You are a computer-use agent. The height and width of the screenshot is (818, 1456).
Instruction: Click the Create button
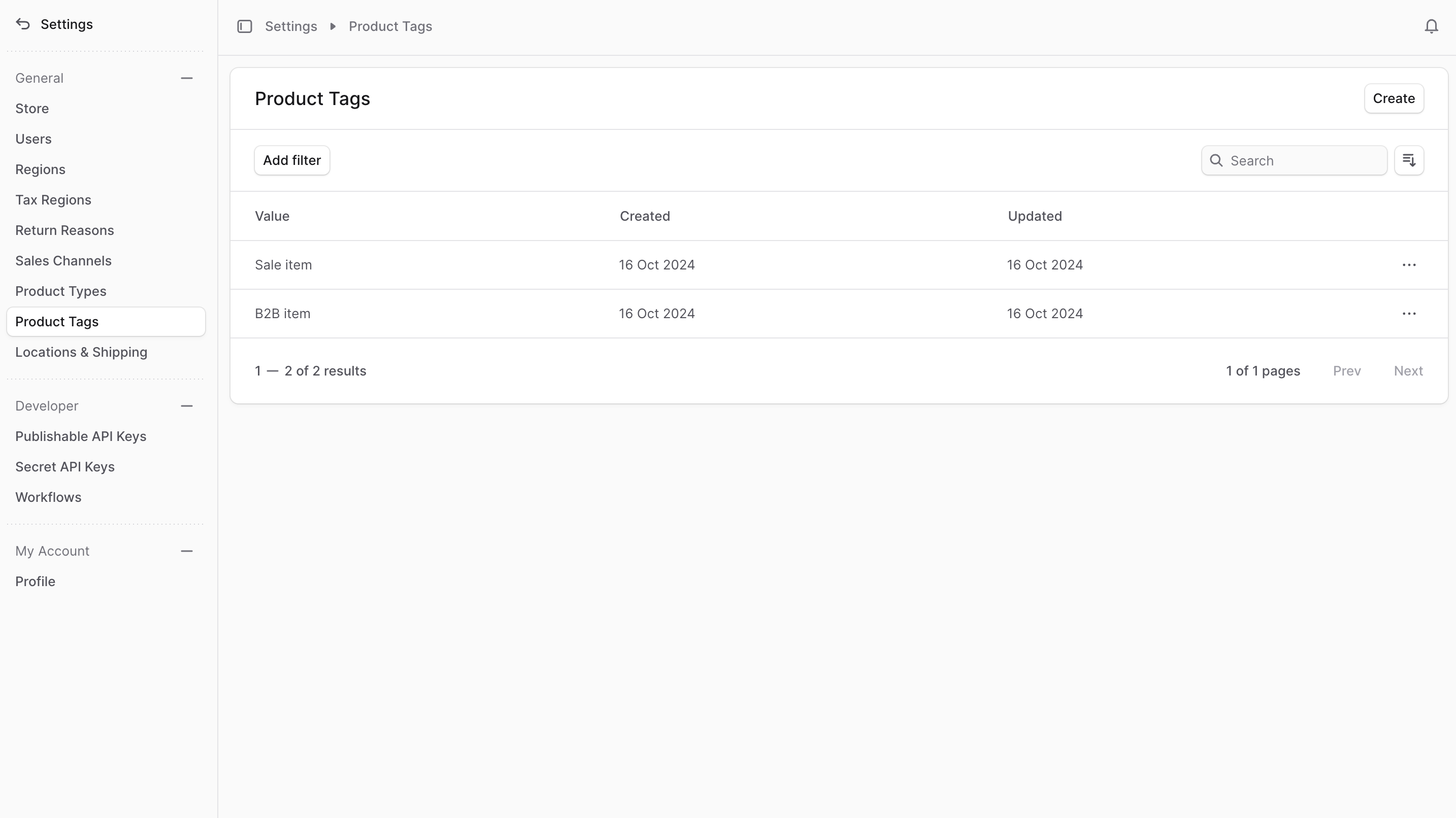click(1393, 98)
